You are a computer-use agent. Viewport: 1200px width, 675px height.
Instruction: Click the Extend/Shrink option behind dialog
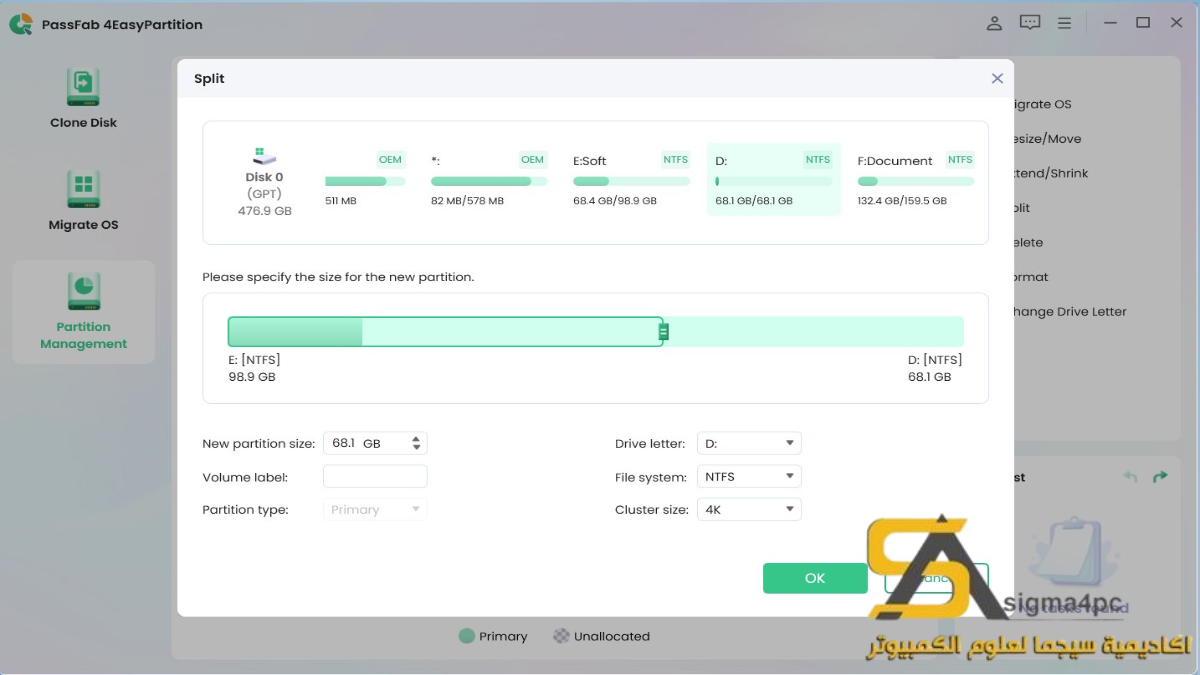pyautogui.click(x=1050, y=173)
